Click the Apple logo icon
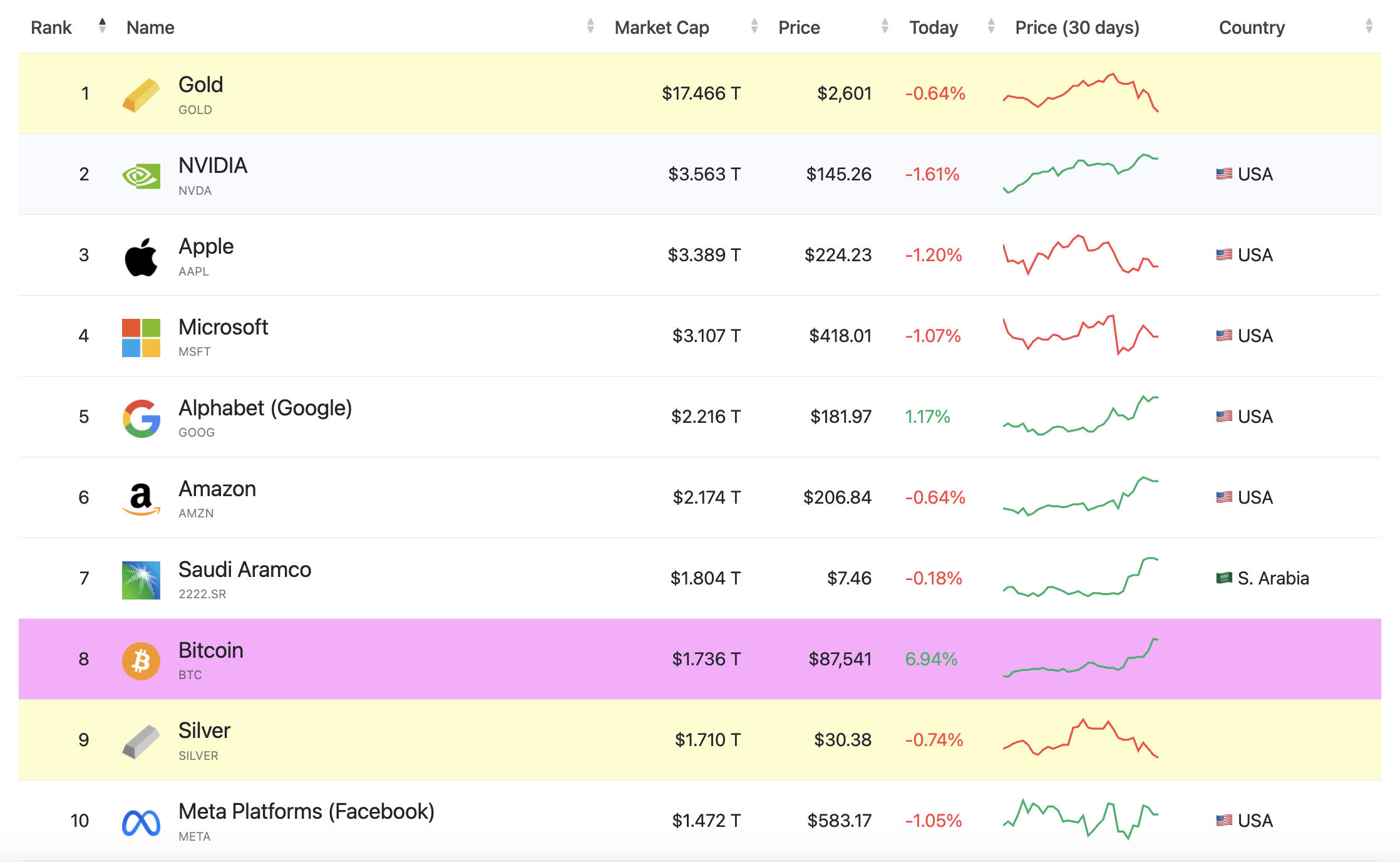Viewport: 1400px width, 862px height. (x=141, y=257)
